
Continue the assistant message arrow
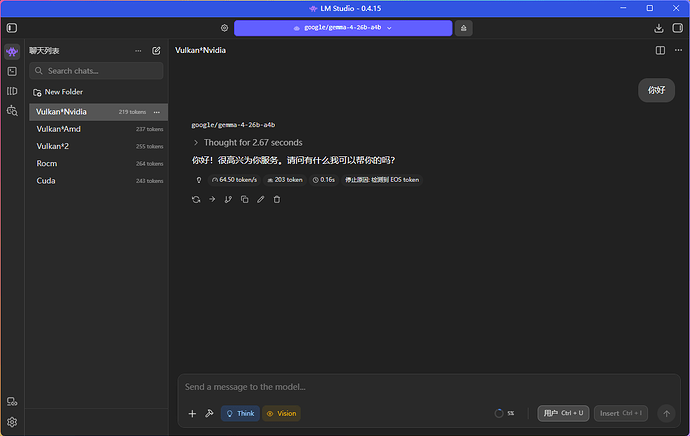tap(212, 199)
